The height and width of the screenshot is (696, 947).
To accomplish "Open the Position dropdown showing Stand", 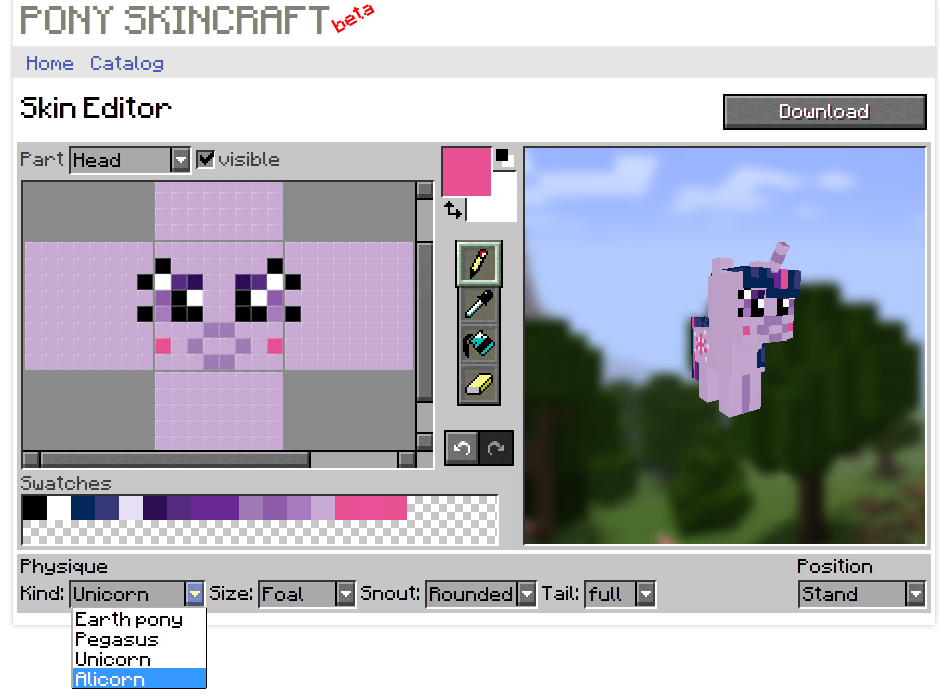I will coord(862,594).
